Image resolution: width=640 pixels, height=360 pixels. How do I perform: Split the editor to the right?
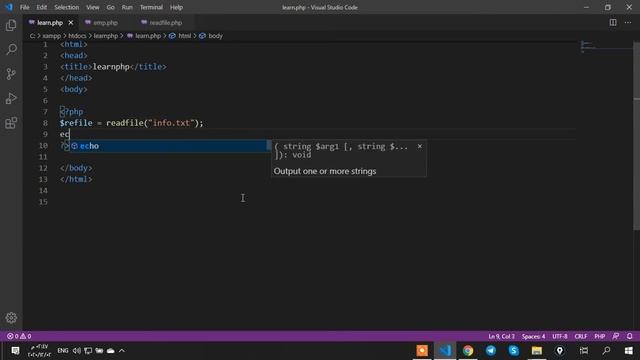613,22
